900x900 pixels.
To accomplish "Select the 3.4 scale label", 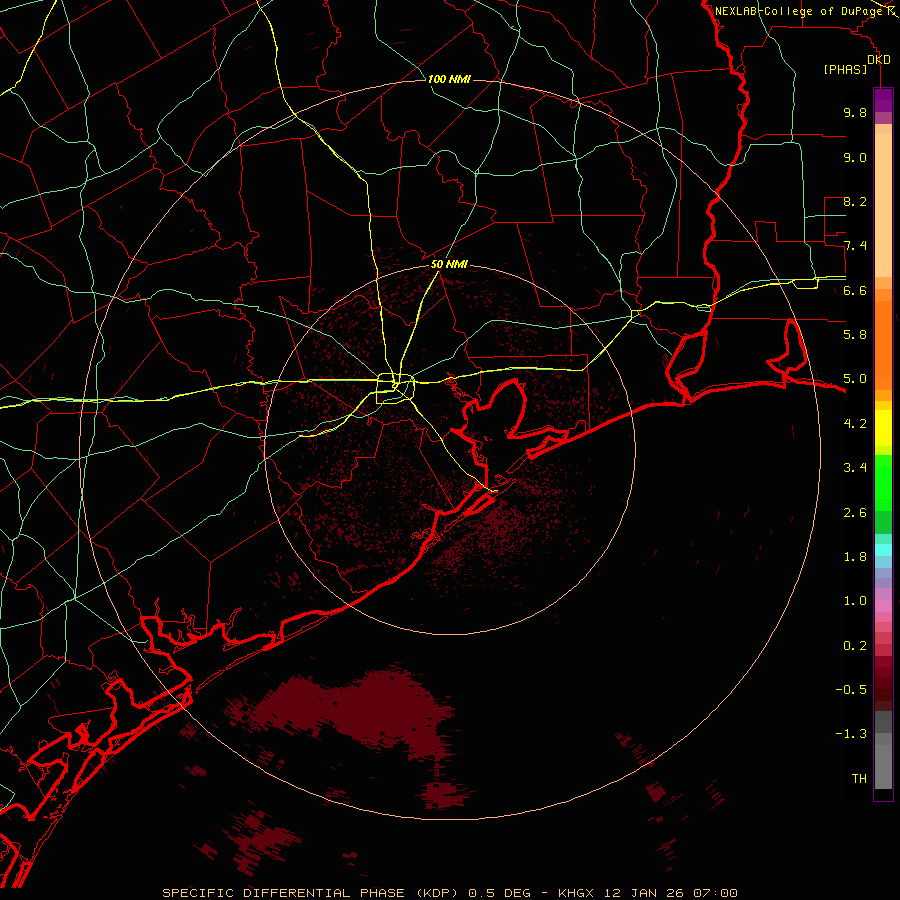I will tap(855, 468).
